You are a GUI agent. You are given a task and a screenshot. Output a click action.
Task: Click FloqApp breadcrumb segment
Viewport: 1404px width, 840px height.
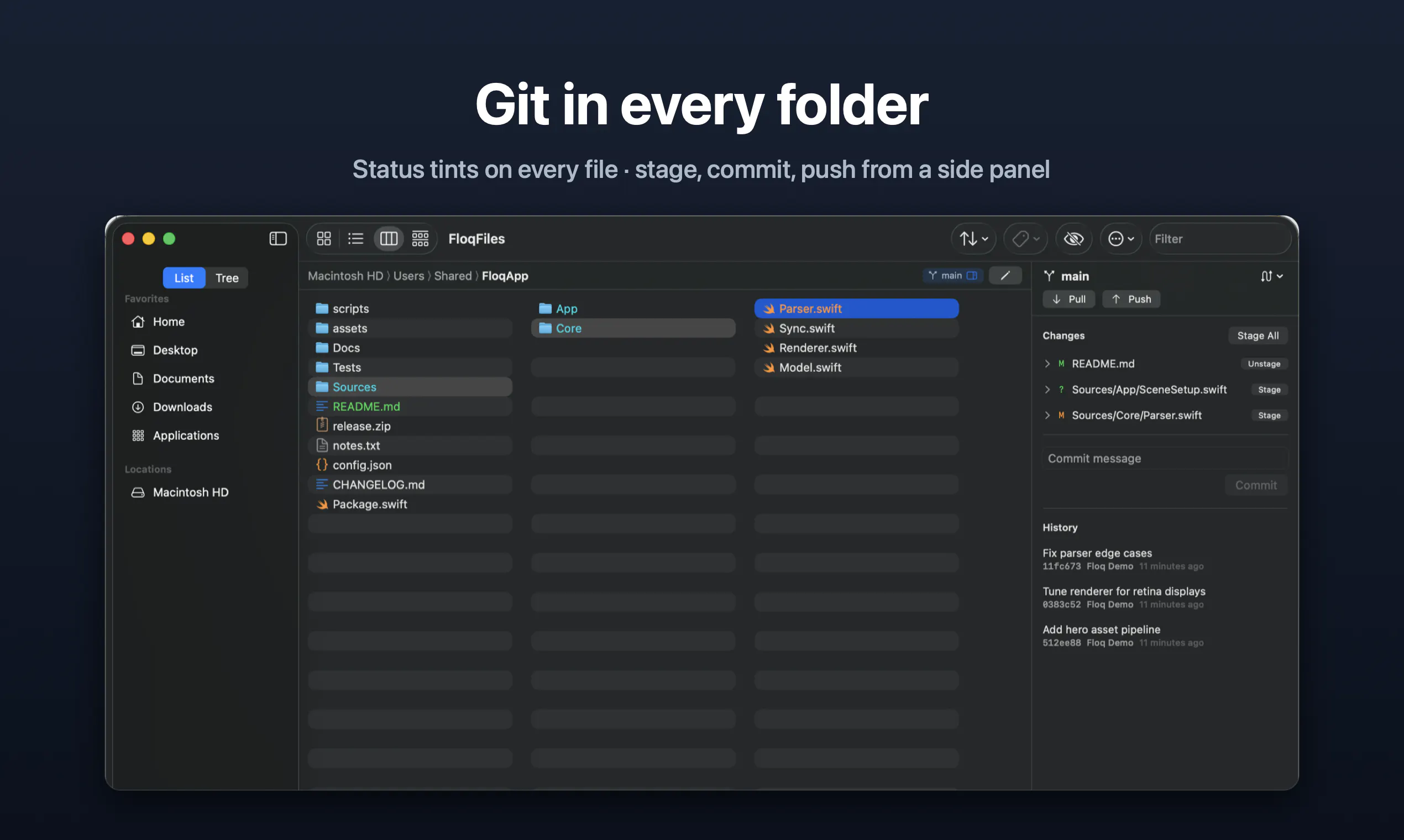pos(505,276)
